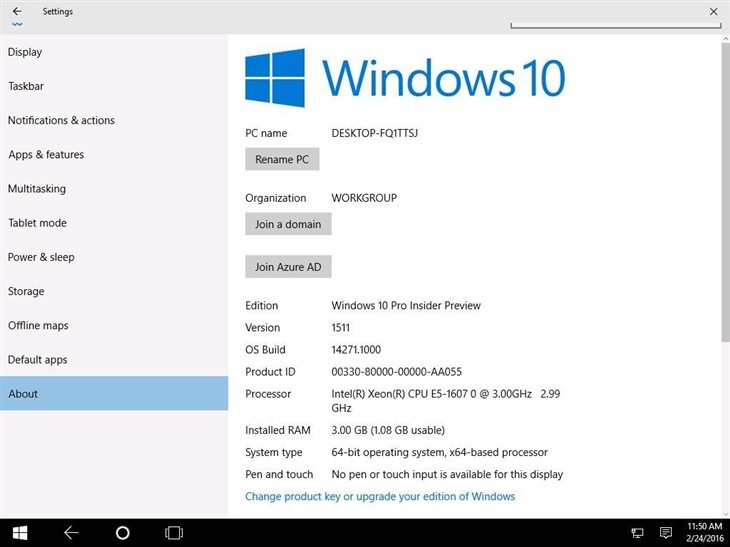The image size is (730, 547).
Task: Select Storage from sidebar
Action: (x=26, y=291)
